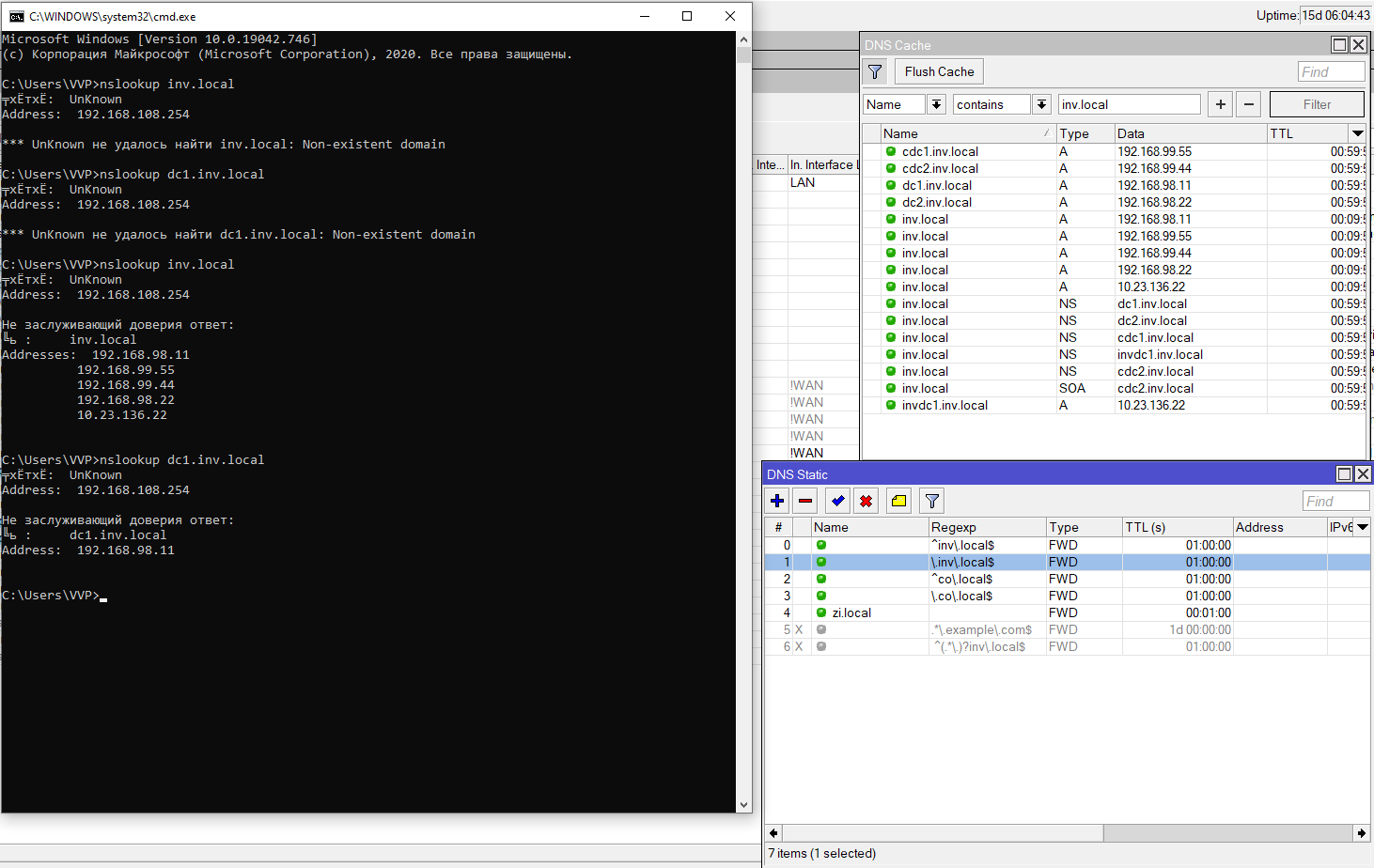Click left arrow of DNS Static horizontal scrollbar
1374x868 pixels.
tap(773, 833)
